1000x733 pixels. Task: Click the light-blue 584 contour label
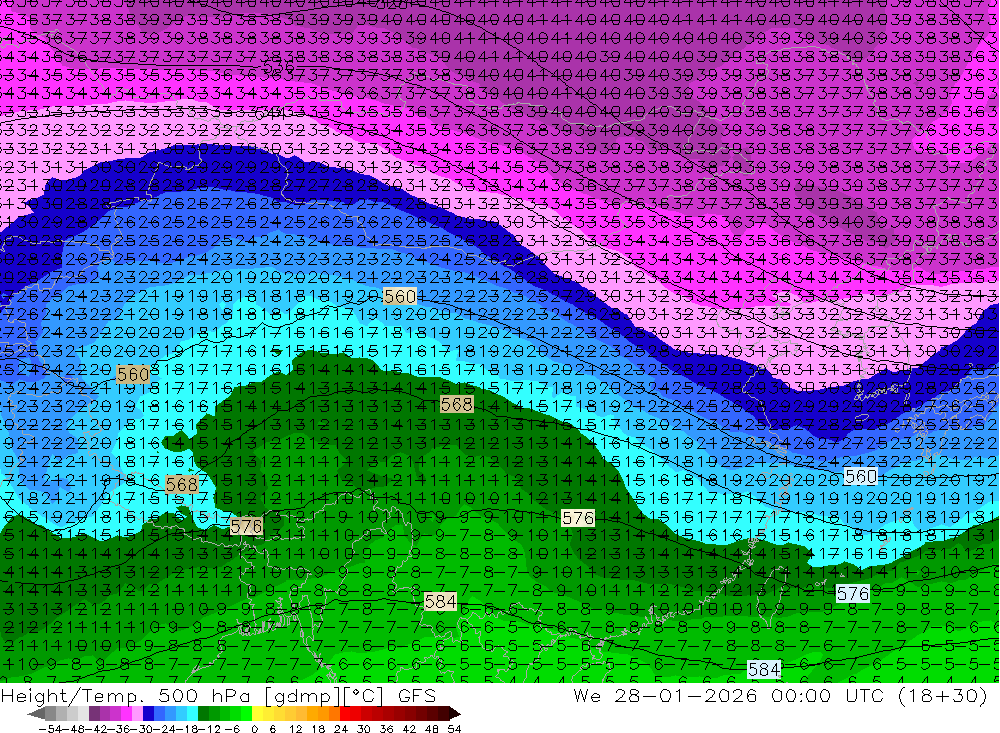(764, 669)
